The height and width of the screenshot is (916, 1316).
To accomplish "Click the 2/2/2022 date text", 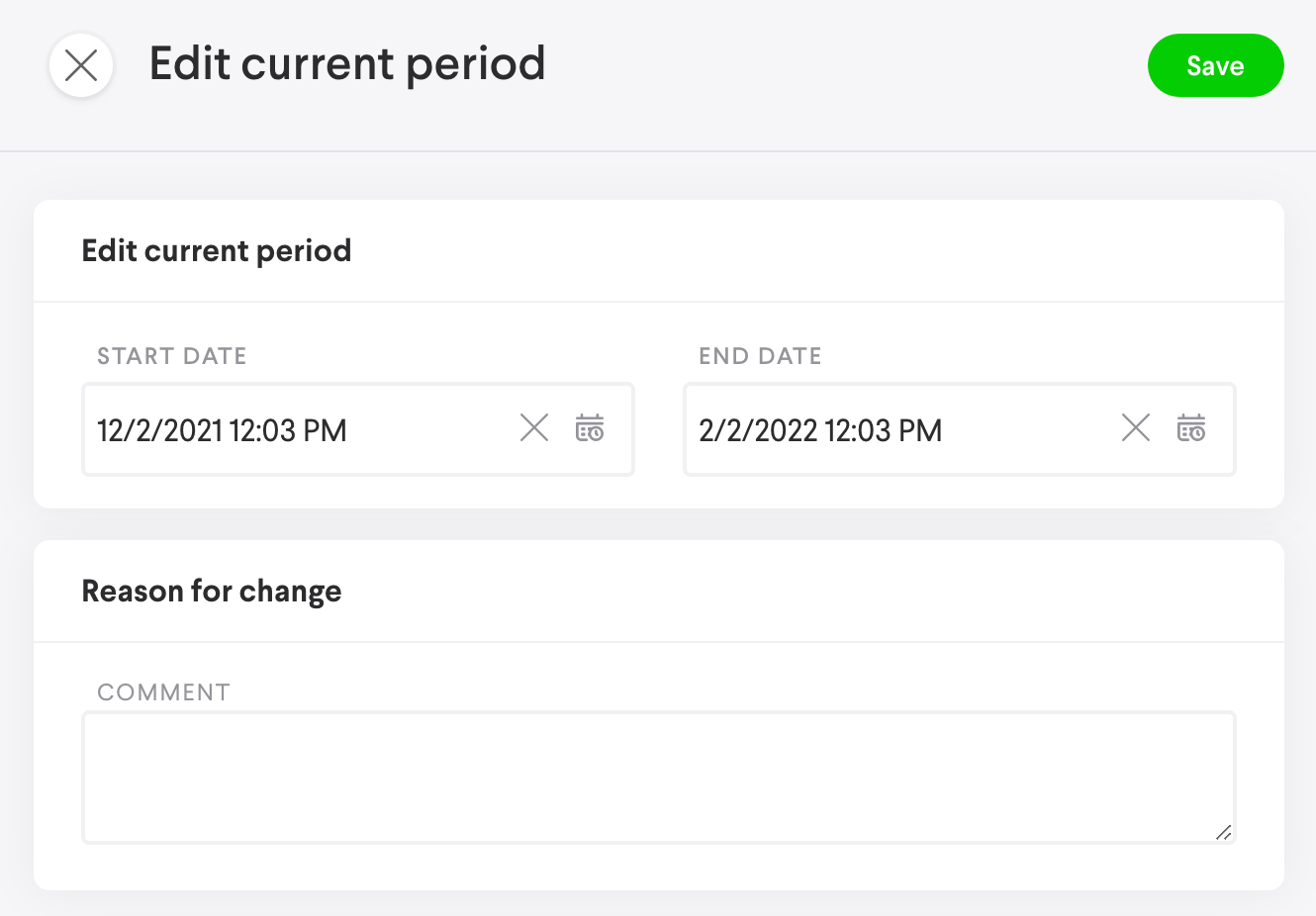I will pyautogui.click(x=758, y=431).
